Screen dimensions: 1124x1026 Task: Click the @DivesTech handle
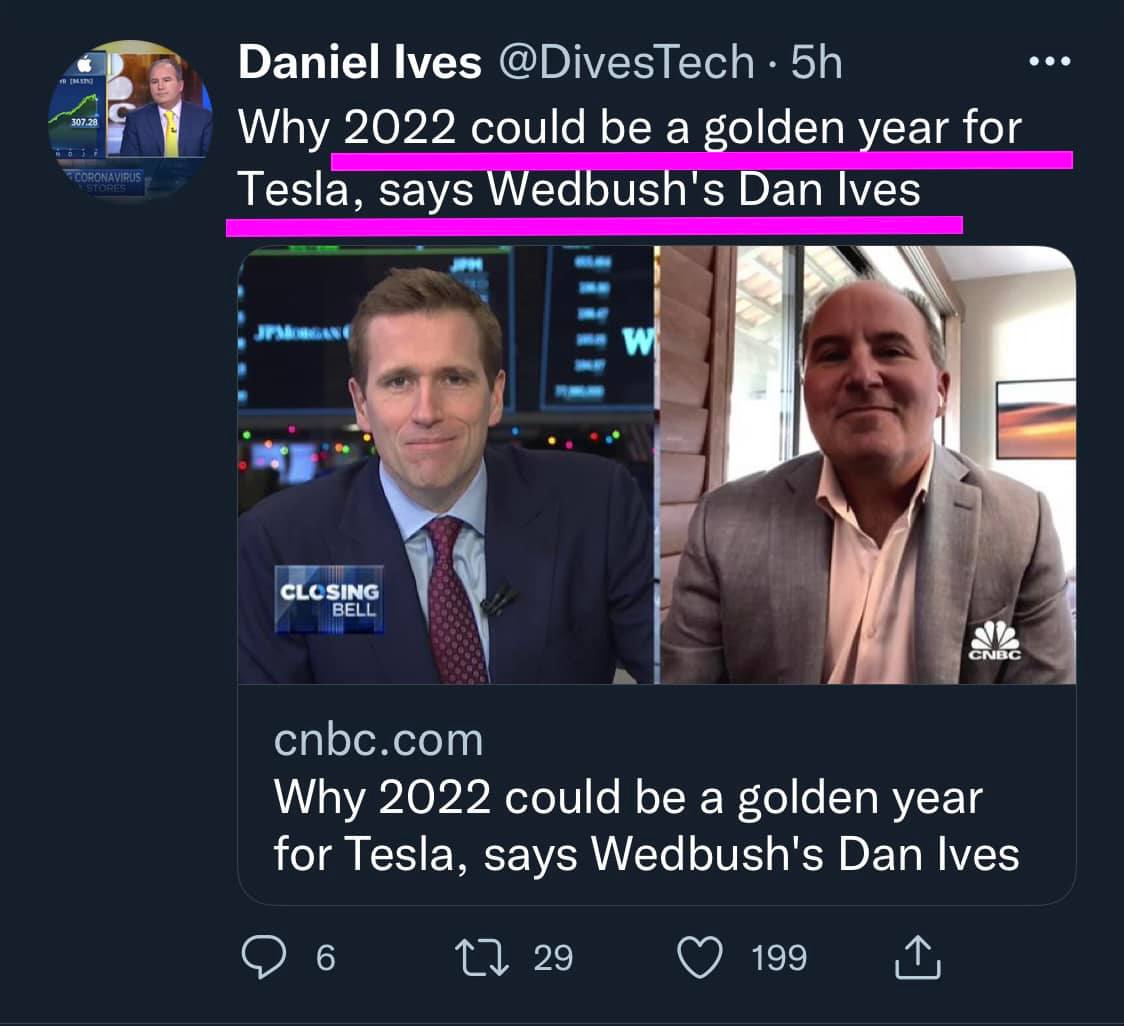(x=626, y=64)
